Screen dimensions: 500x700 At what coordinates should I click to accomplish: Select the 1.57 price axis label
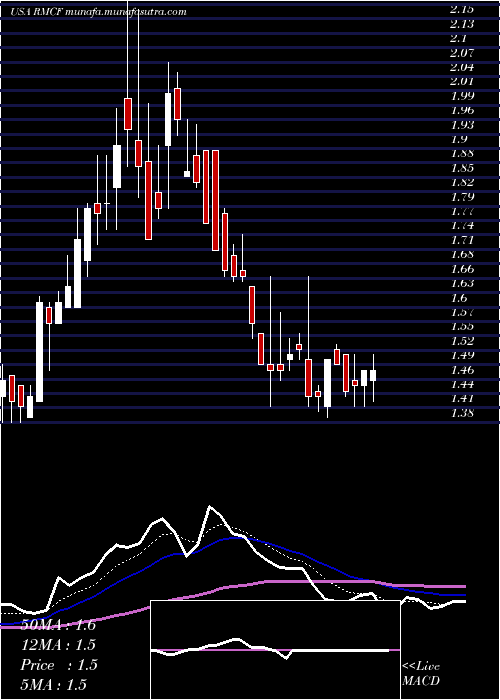[x=462, y=312]
